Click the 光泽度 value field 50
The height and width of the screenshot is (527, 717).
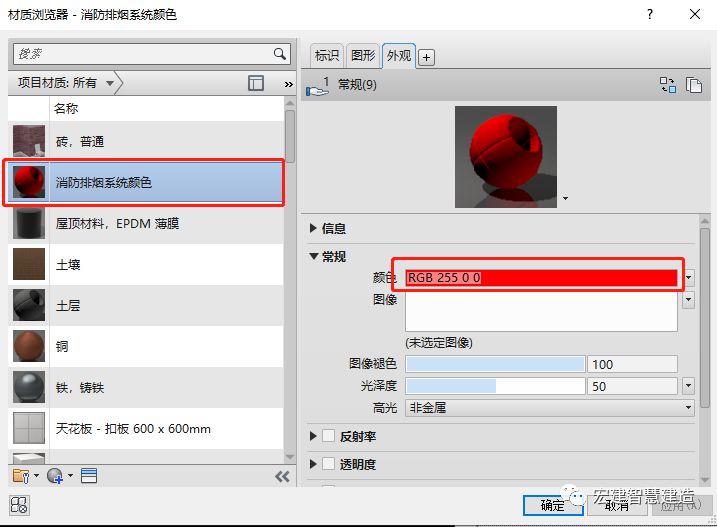click(x=632, y=386)
